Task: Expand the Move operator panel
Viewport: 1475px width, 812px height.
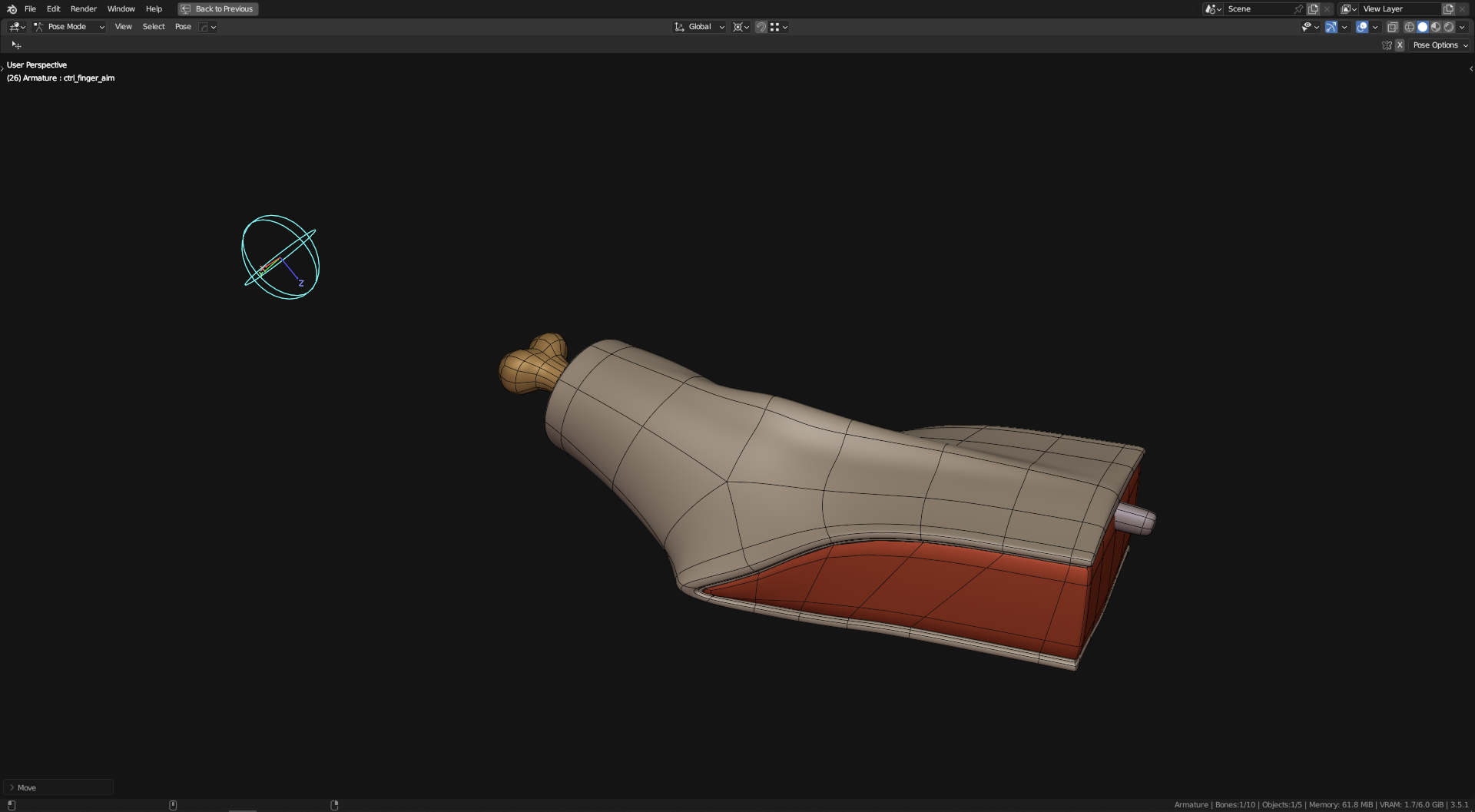Action: coord(58,787)
